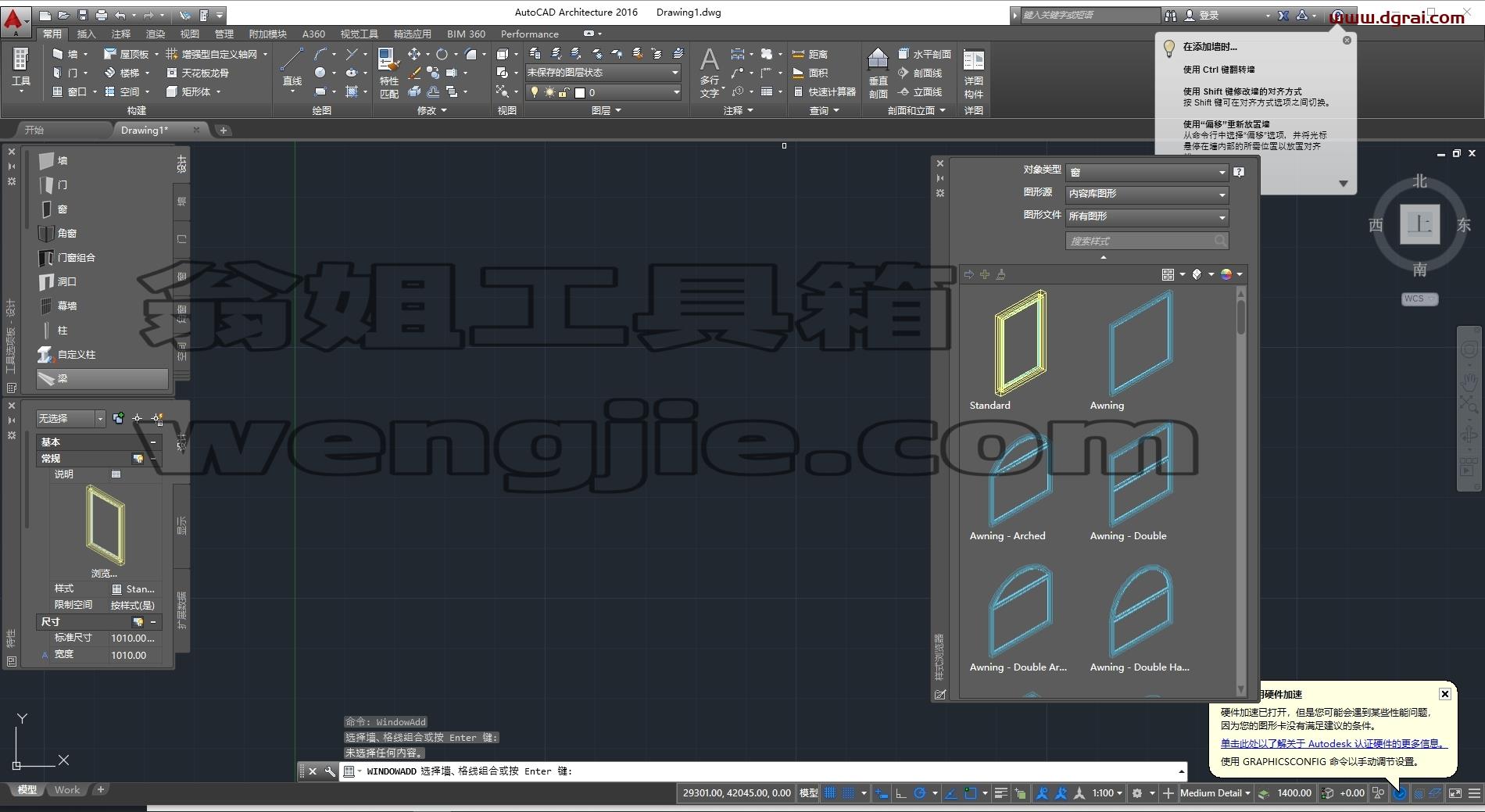Open the 对象类型 object type dropdown
This screenshot has width=1485, height=812.
point(1147,172)
